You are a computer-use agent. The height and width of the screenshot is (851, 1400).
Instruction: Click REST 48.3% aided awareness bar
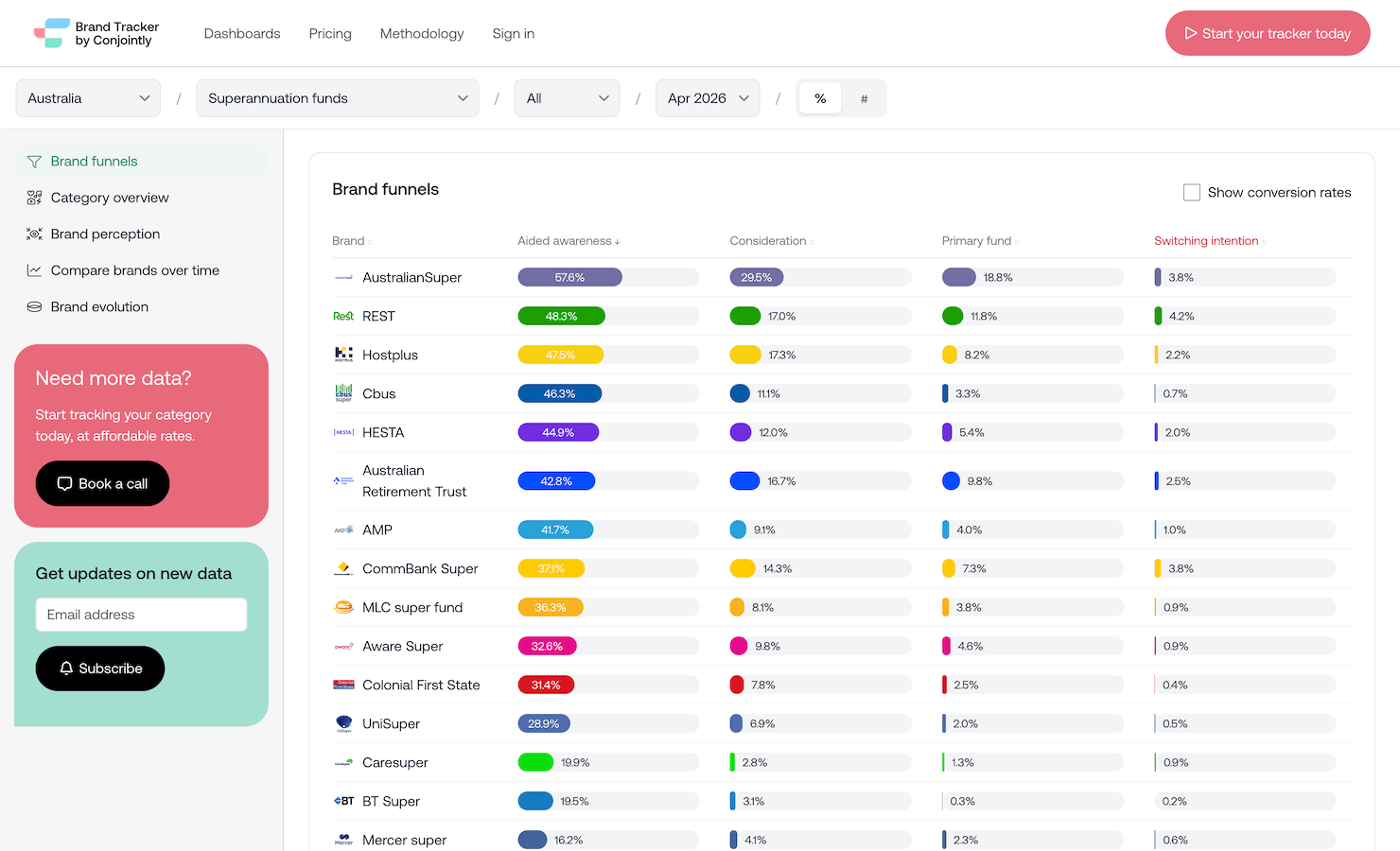[561, 316]
